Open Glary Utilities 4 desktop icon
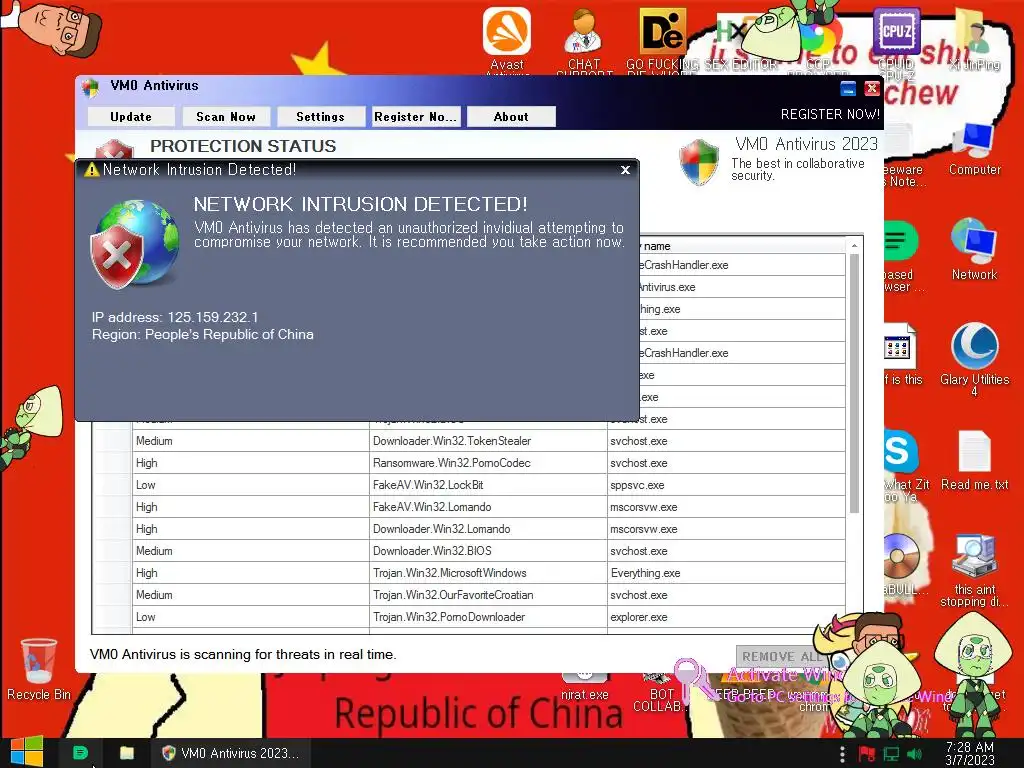The image size is (1024, 768). tap(974, 358)
